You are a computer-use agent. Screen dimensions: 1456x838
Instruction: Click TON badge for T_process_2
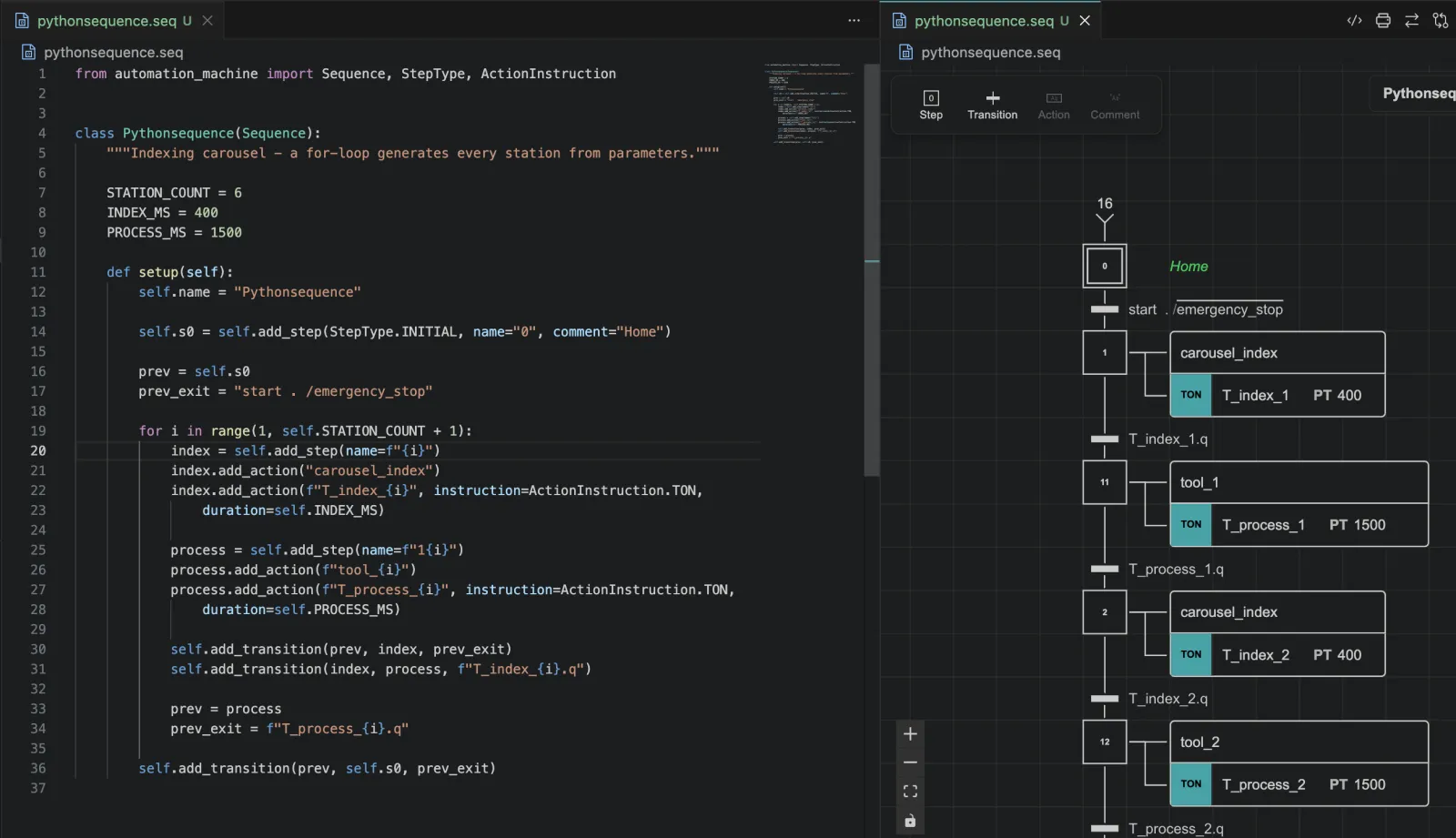click(x=1190, y=784)
